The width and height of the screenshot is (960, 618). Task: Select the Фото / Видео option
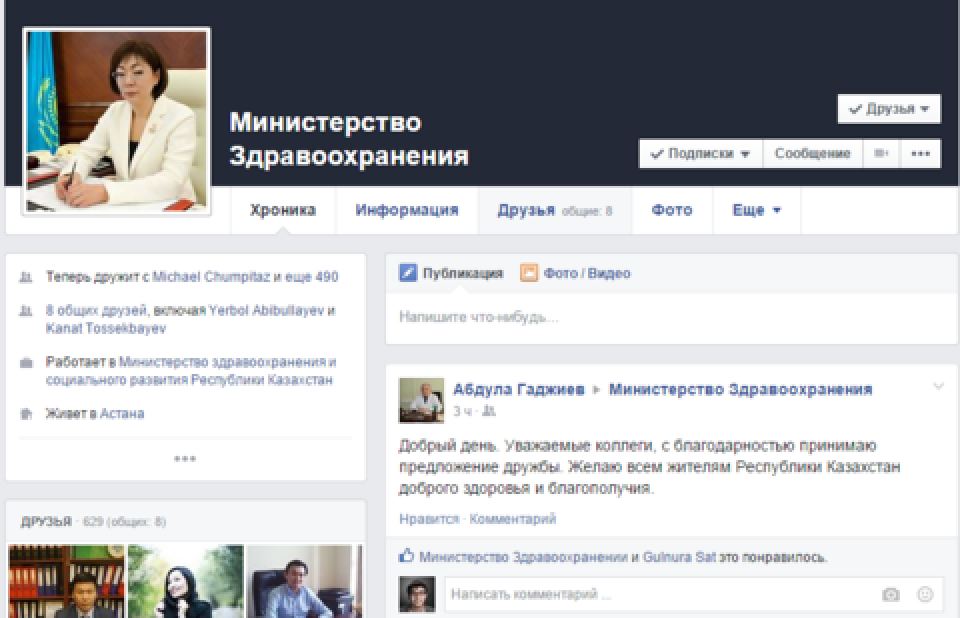(576, 273)
